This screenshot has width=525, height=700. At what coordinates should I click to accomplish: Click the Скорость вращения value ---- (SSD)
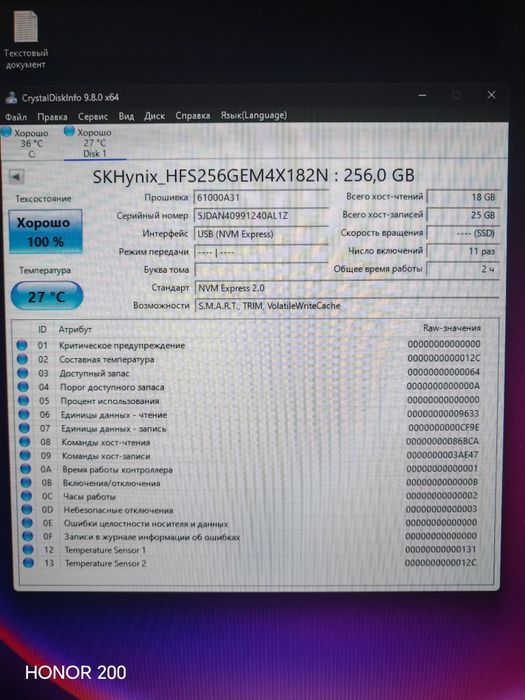point(463,233)
